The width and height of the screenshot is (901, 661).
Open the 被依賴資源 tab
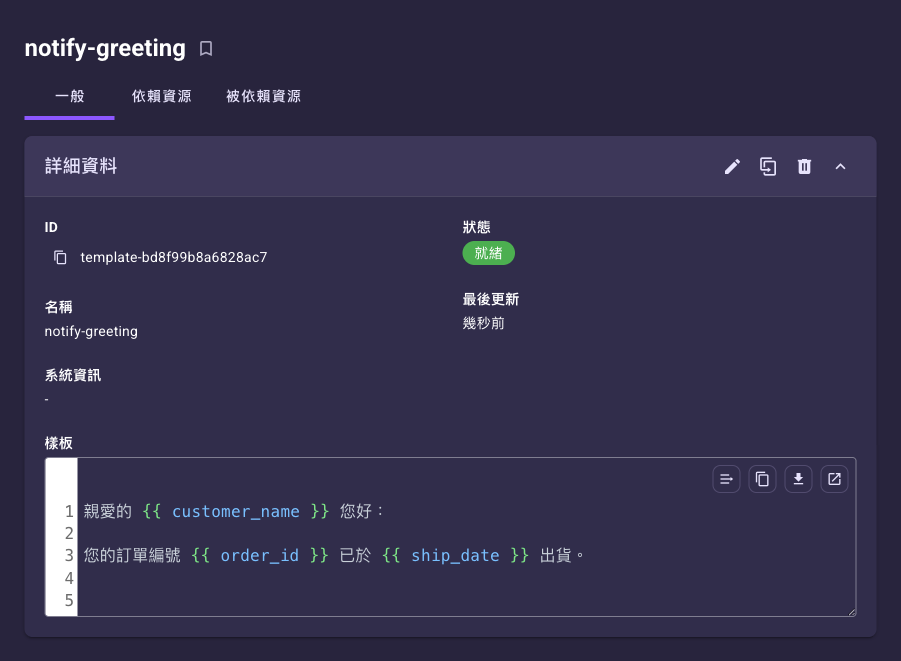(x=264, y=96)
